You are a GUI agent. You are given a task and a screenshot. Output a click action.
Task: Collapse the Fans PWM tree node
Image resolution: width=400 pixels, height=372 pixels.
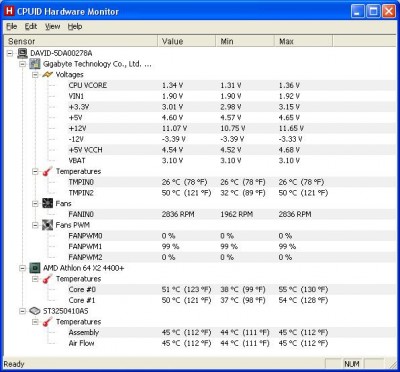coord(35,225)
